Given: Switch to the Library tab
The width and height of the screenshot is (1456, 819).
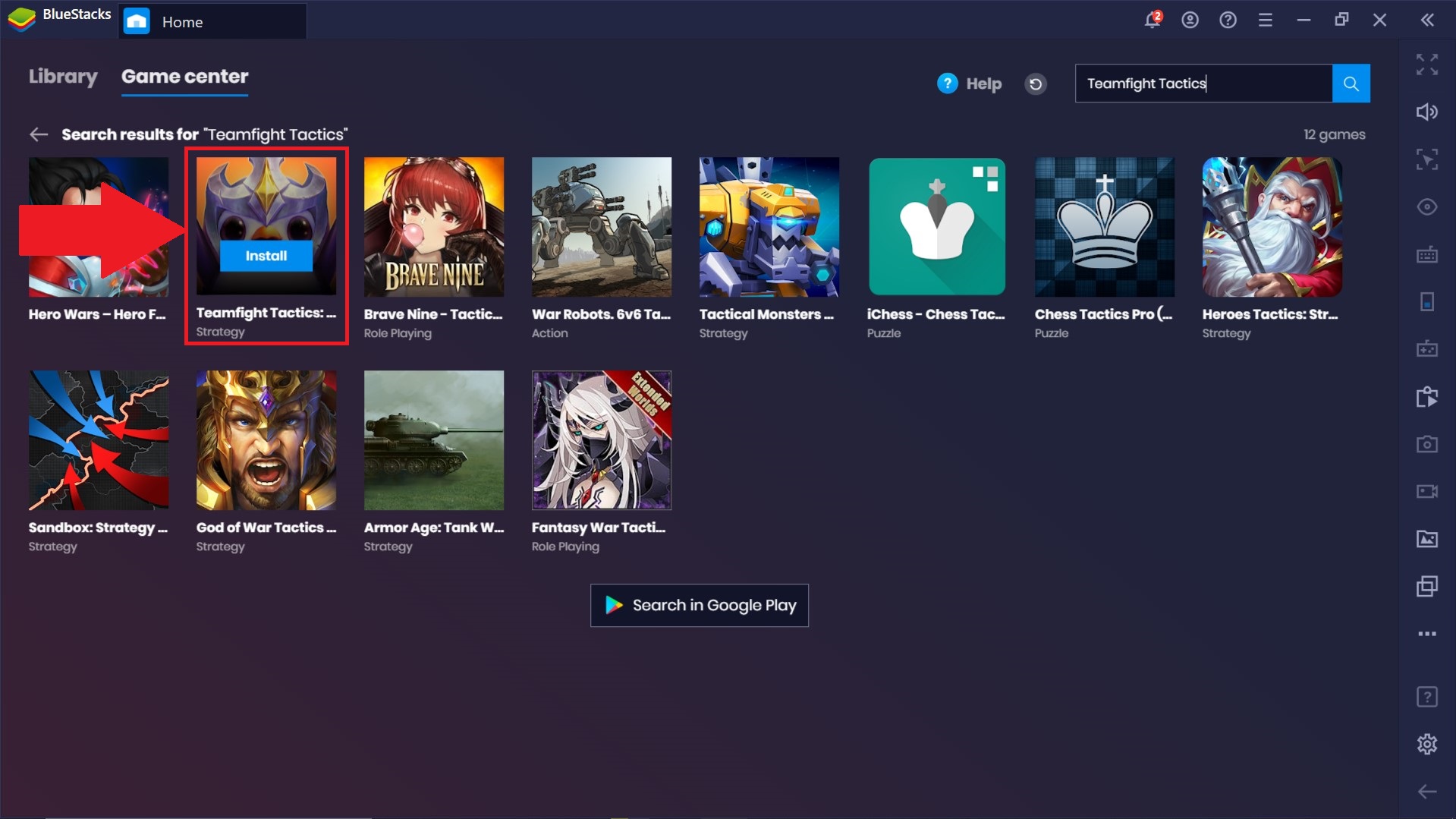Looking at the screenshot, I should [x=63, y=77].
